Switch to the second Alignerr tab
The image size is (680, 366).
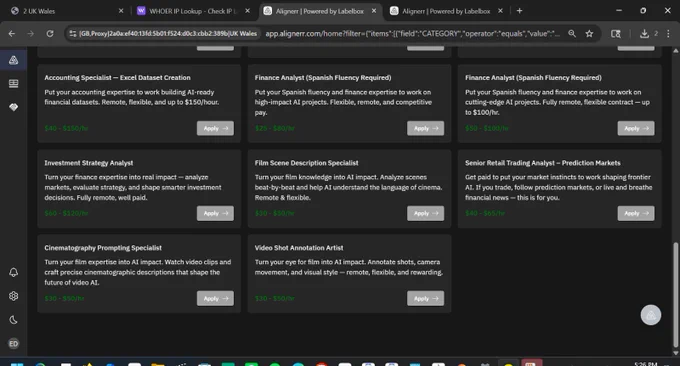[x=447, y=11]
